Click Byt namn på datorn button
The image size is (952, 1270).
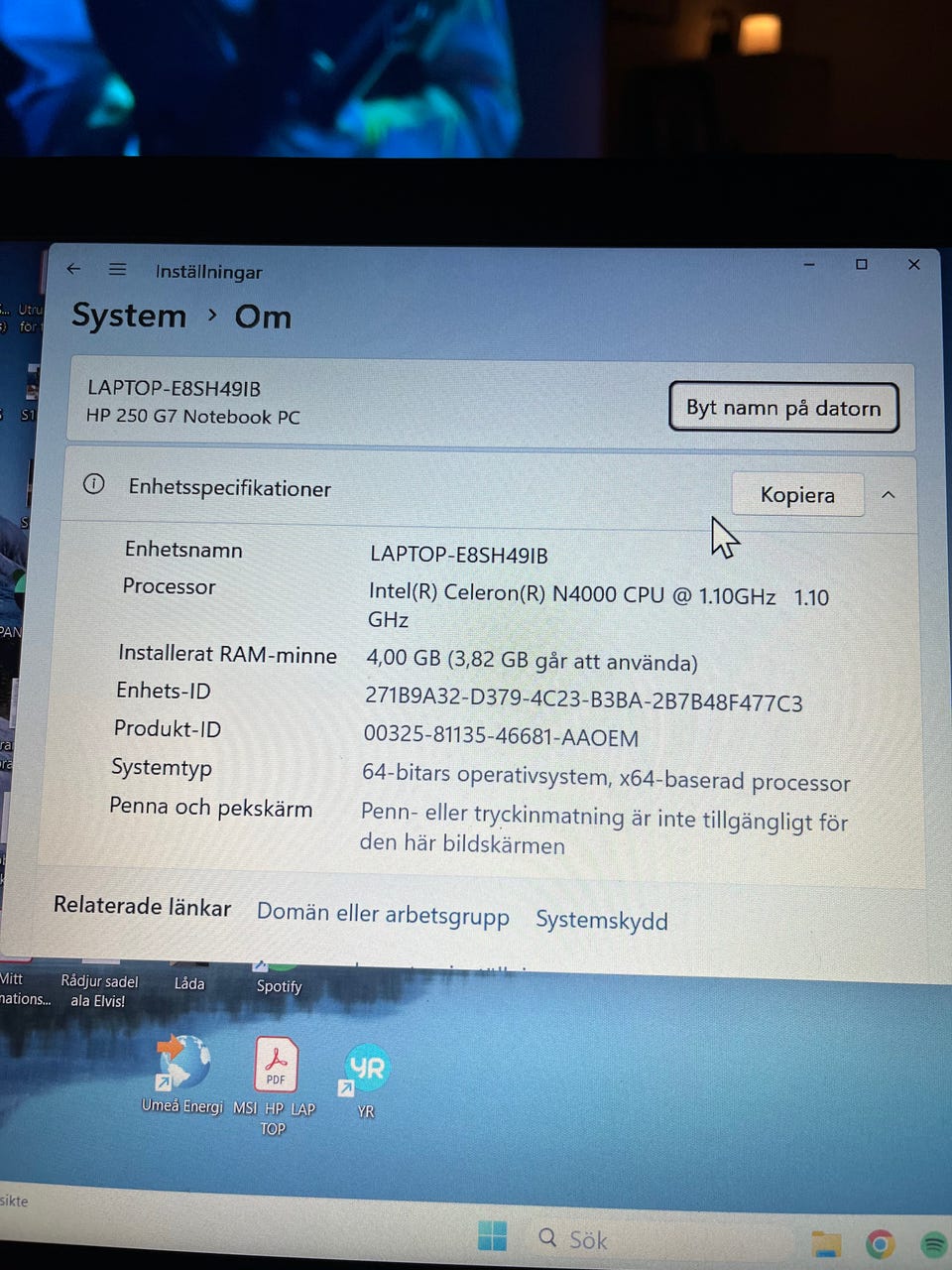783,408
